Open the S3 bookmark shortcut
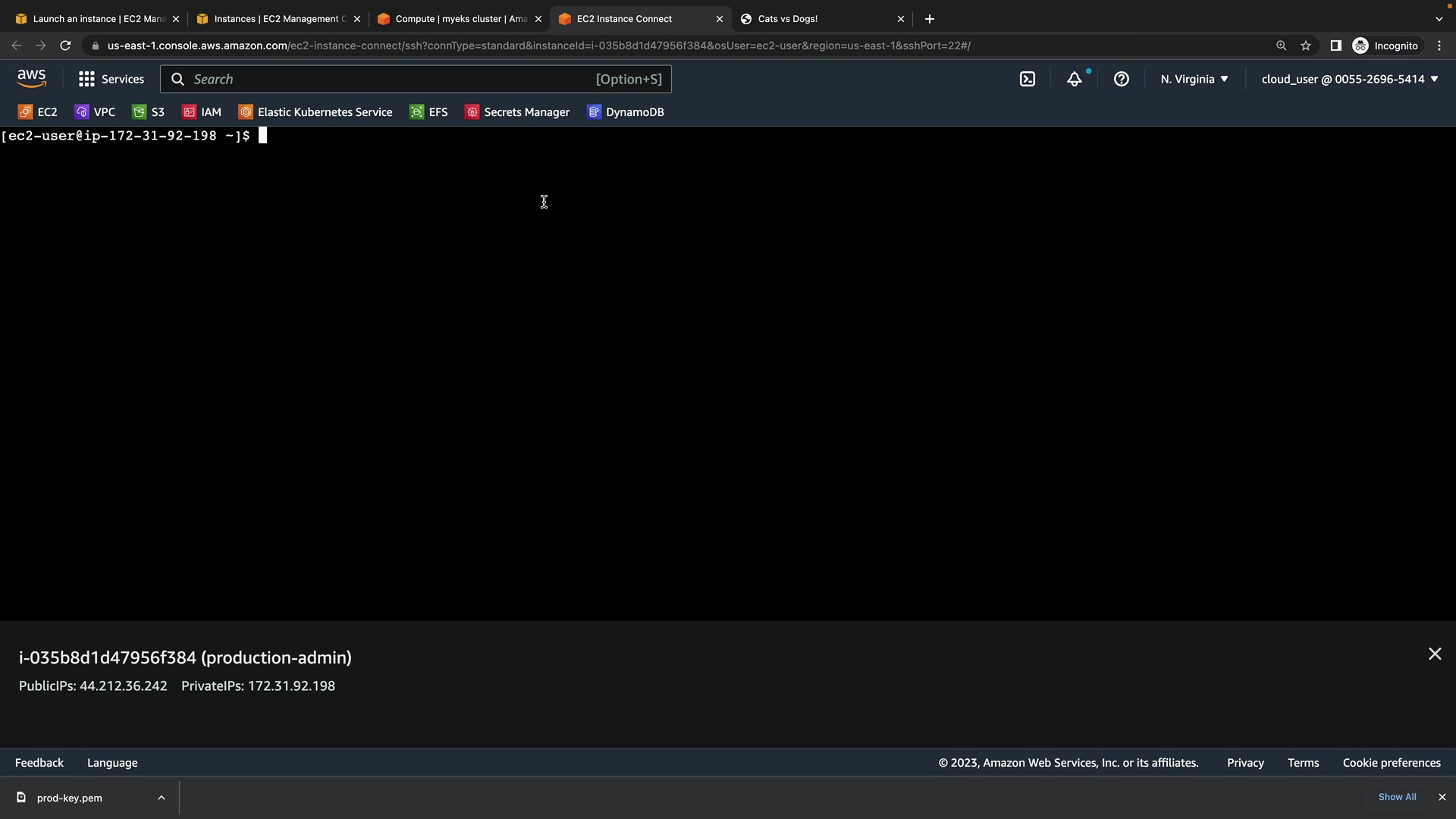The width and height of the screenshot is (1456, 819). click(x=149, y=112)
